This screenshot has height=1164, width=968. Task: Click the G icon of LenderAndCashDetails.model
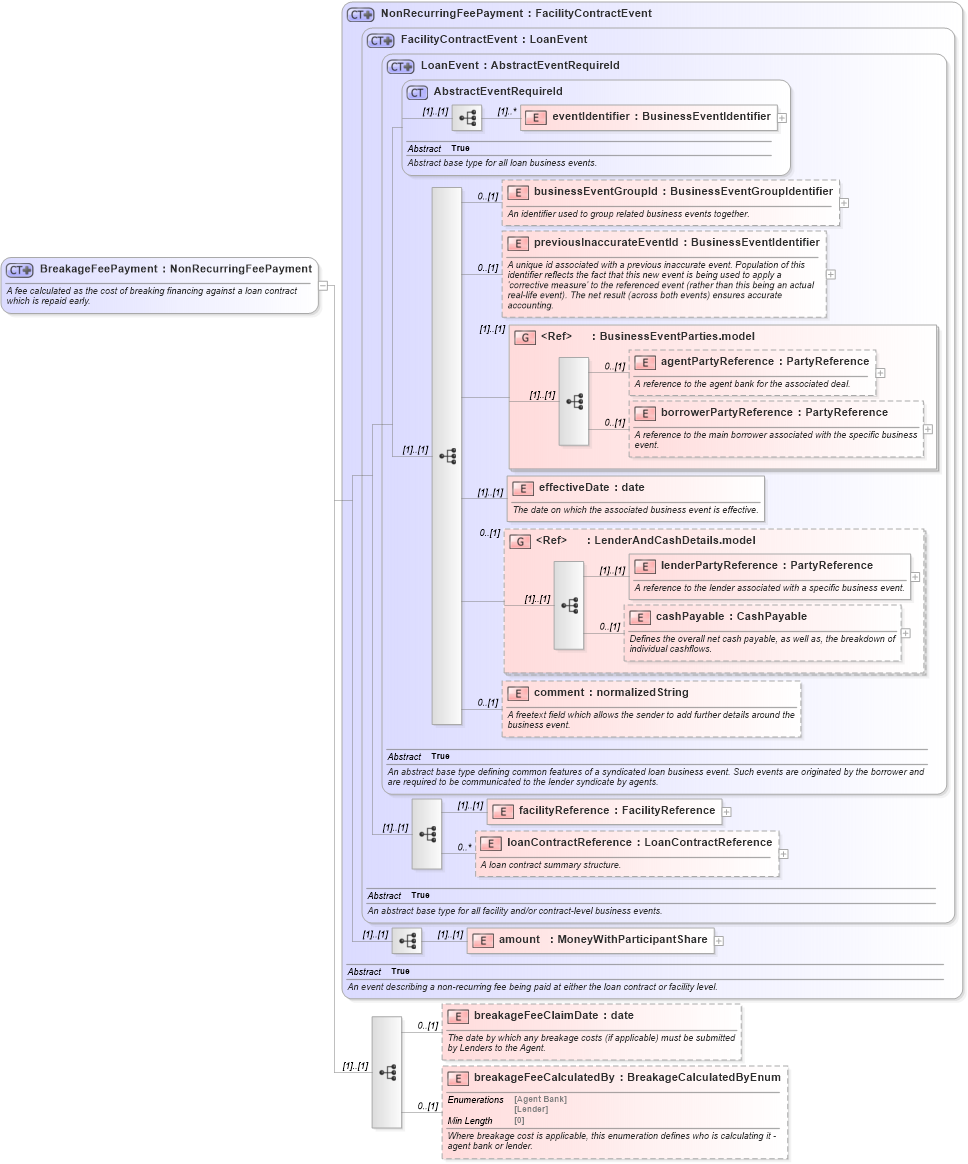tap(520, 541)
